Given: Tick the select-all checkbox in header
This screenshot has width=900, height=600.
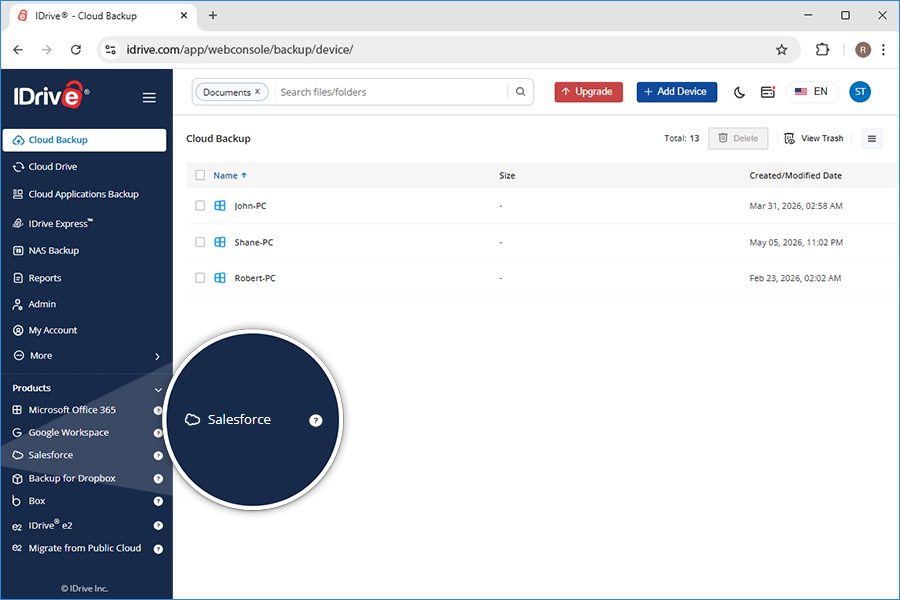Looking at the screenshot, I should 200,175.
